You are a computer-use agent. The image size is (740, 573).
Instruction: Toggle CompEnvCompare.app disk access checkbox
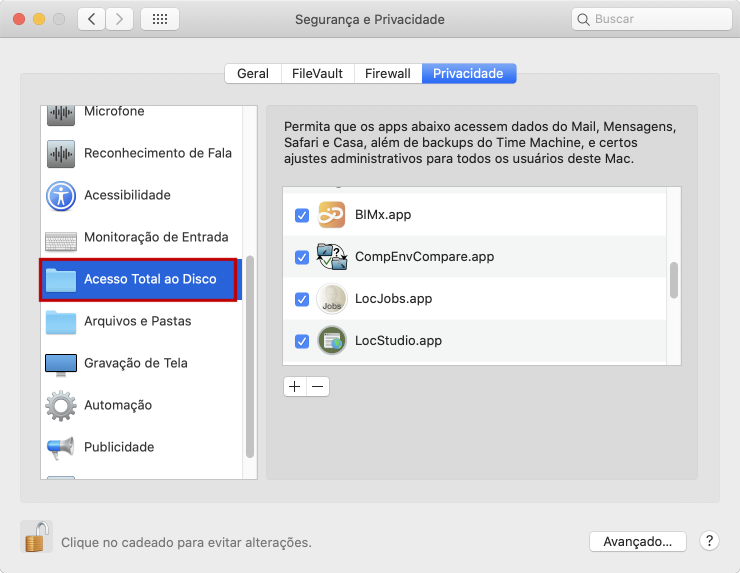coord(302,257)
